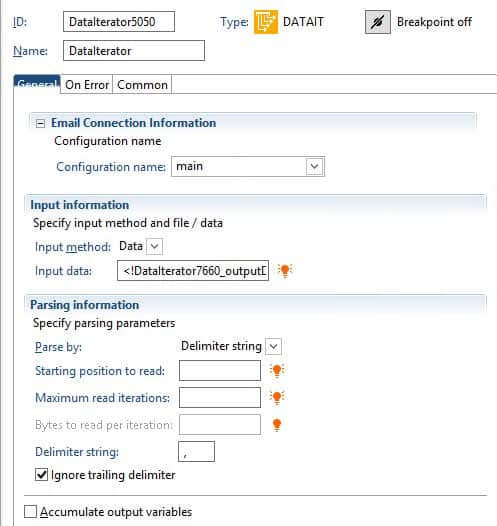Click lightbulb next to Maximum read iterations
This screenshot has width=497, height=526.
tap(277, 398)
